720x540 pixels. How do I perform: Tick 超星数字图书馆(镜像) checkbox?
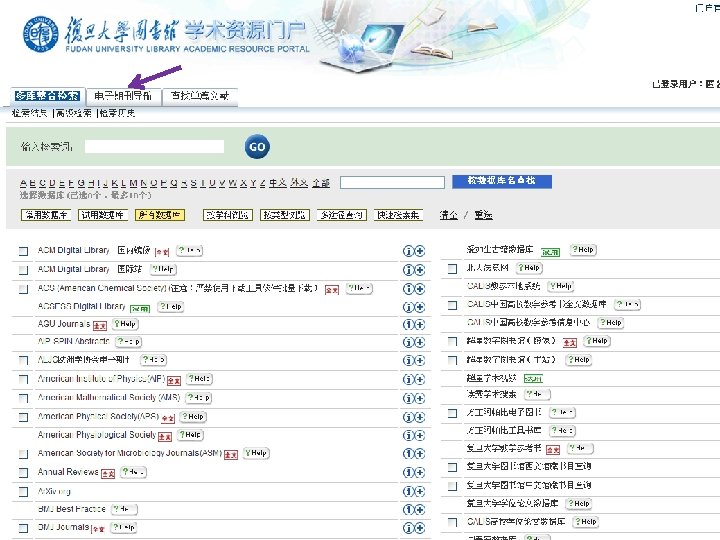coord(452,341)
